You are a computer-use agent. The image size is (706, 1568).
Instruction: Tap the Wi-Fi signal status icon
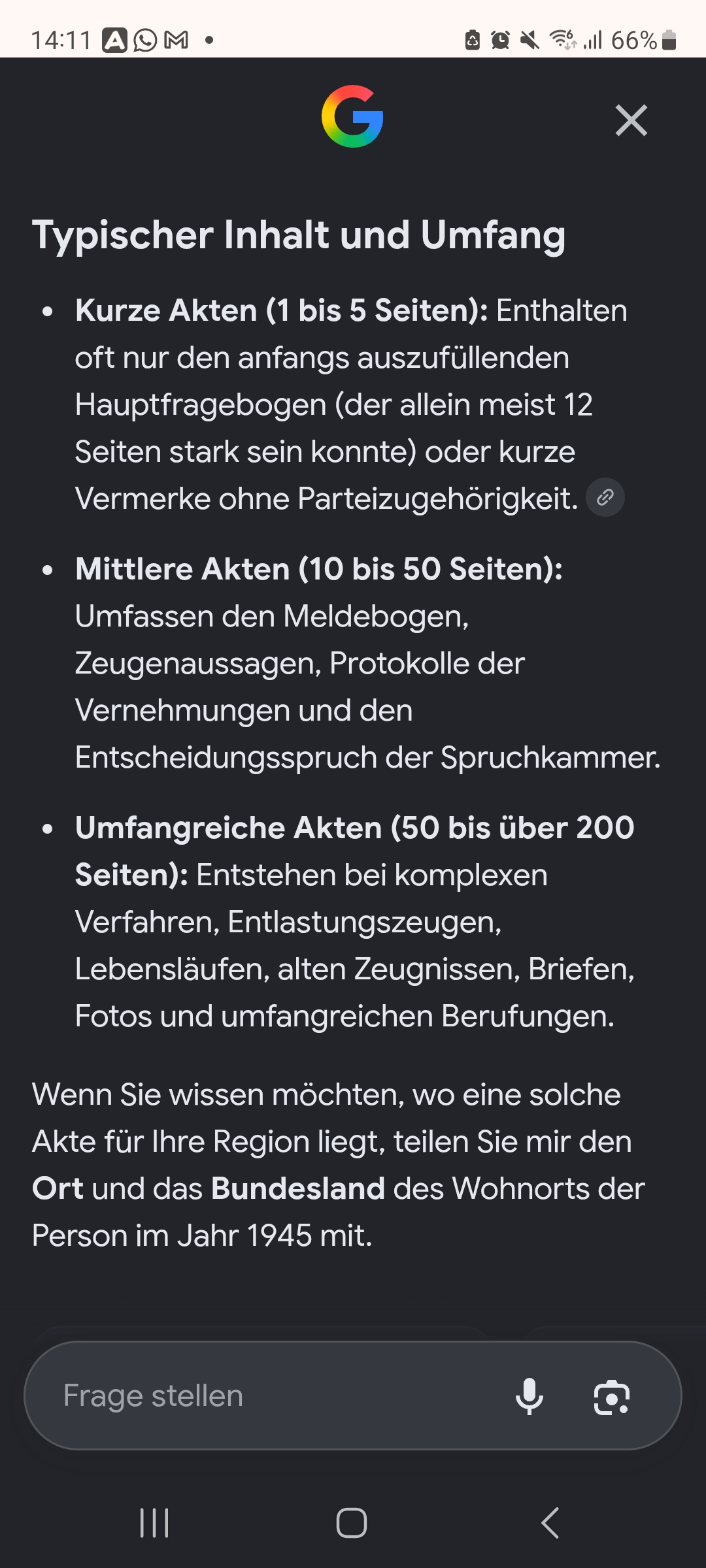click(x=563, y=40)
